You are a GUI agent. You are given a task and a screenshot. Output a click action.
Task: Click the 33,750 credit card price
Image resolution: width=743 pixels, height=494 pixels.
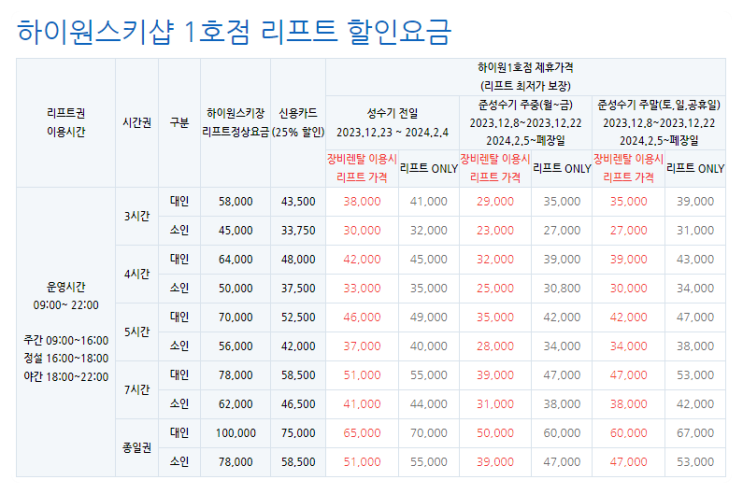pyautogui.click(x=298, y=231)
